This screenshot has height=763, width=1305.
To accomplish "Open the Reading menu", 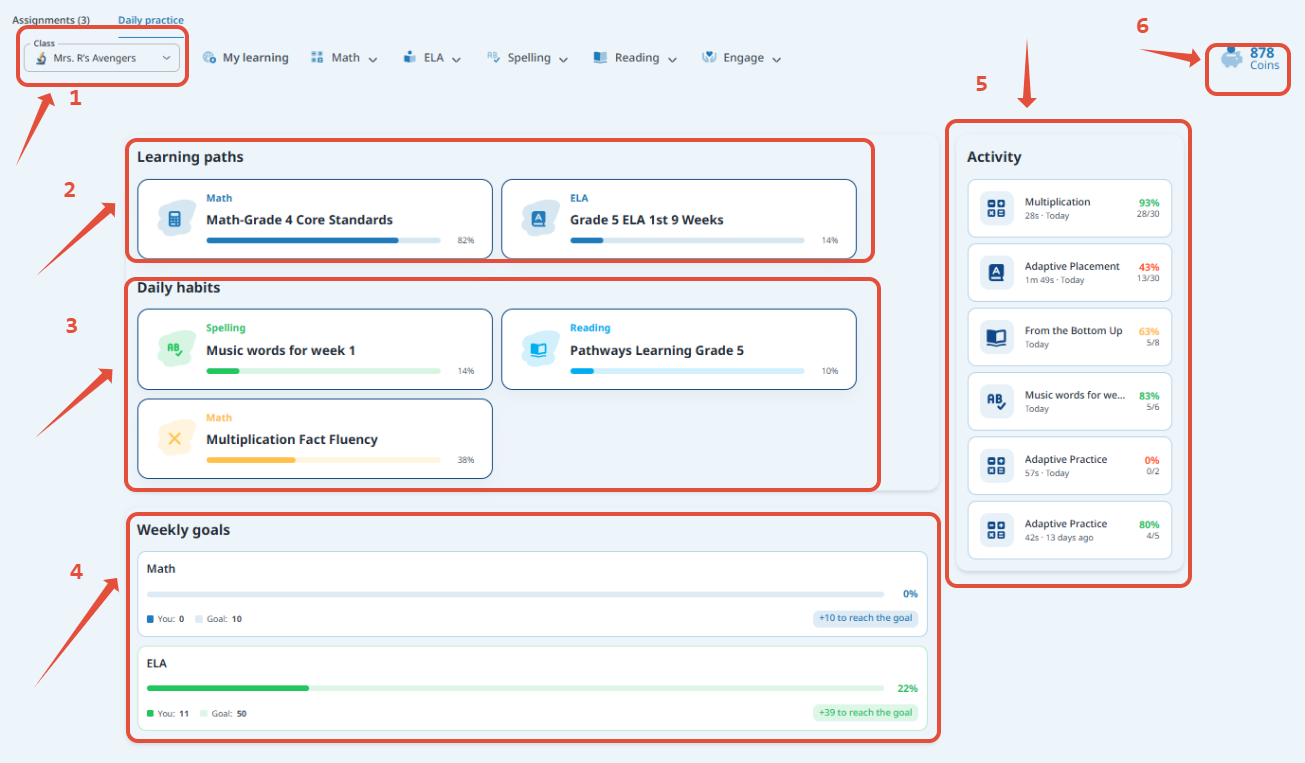I will coord(635,58).
